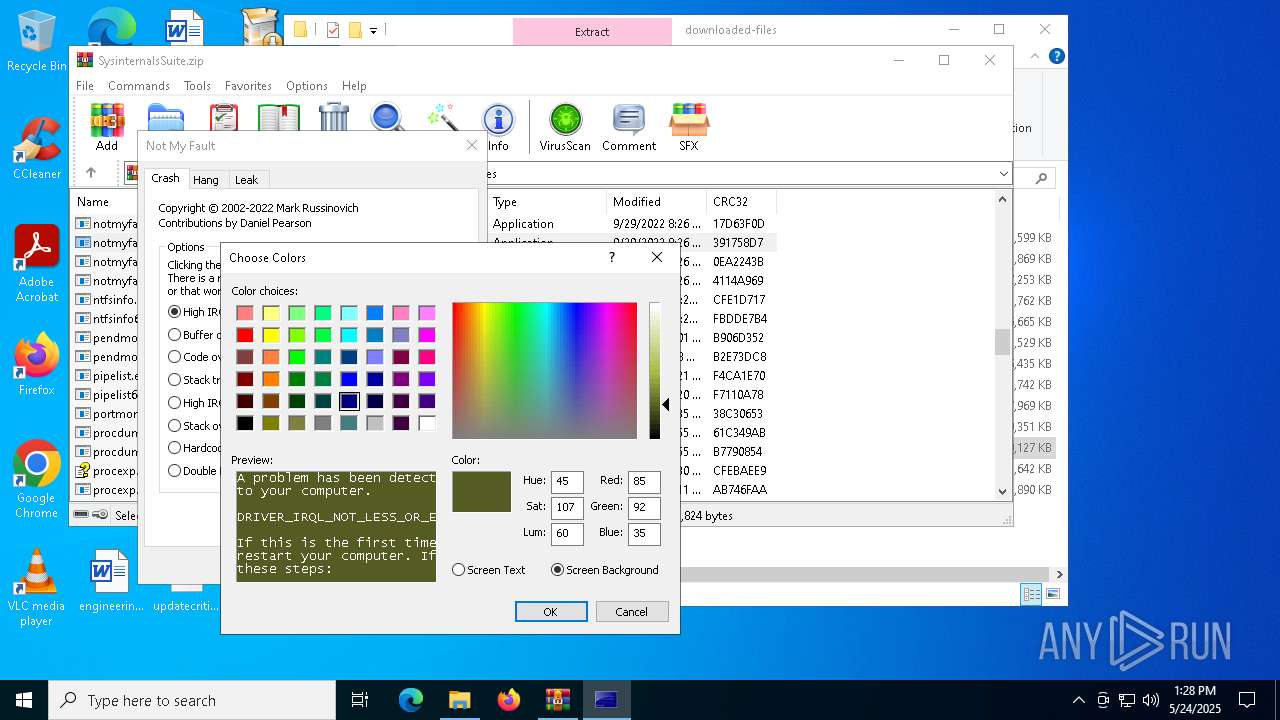
Task: Click Cancel in Choose Colors dialog
Action: [632, 611]
